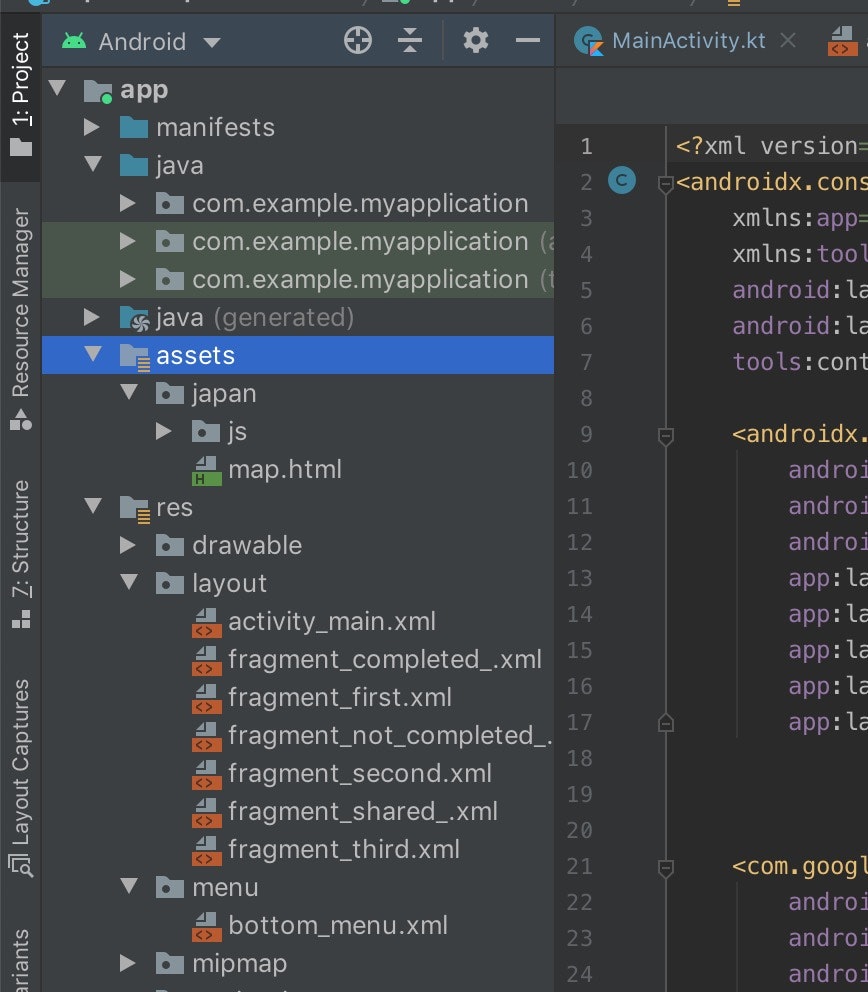Select the app module icon
Screen dimensions: 868x992
[98, 91]
